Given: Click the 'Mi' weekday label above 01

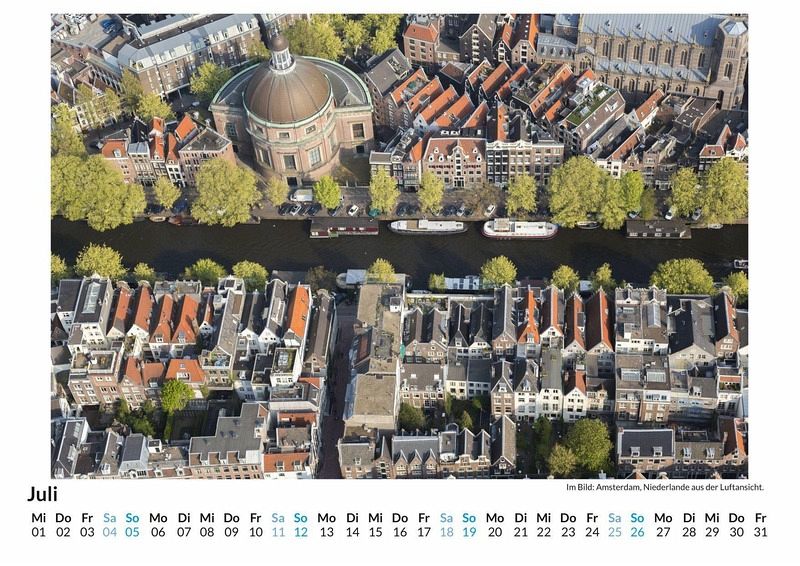Looking at the screenshot, I should [38, 518].
